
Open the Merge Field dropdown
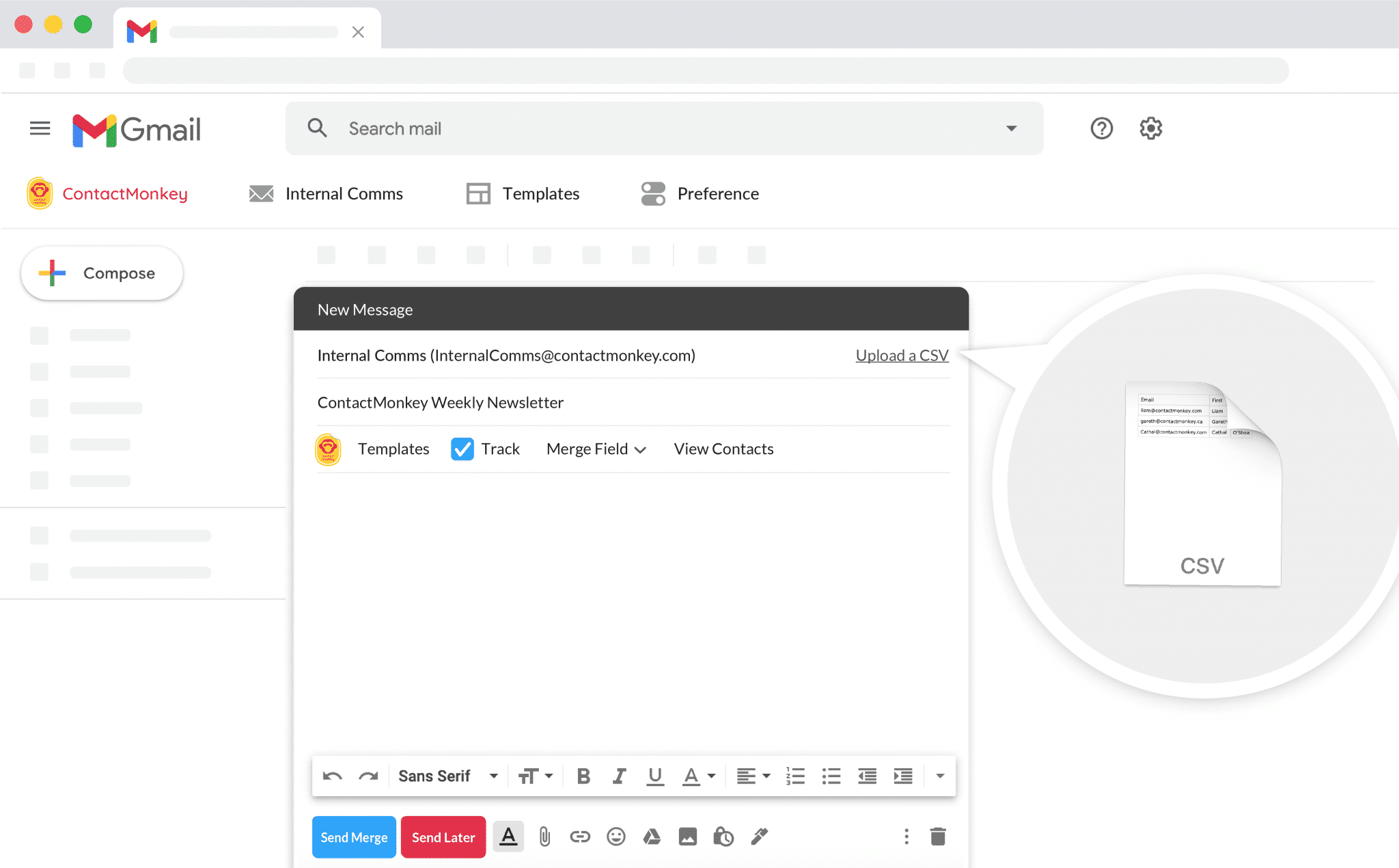click(596, 449)
